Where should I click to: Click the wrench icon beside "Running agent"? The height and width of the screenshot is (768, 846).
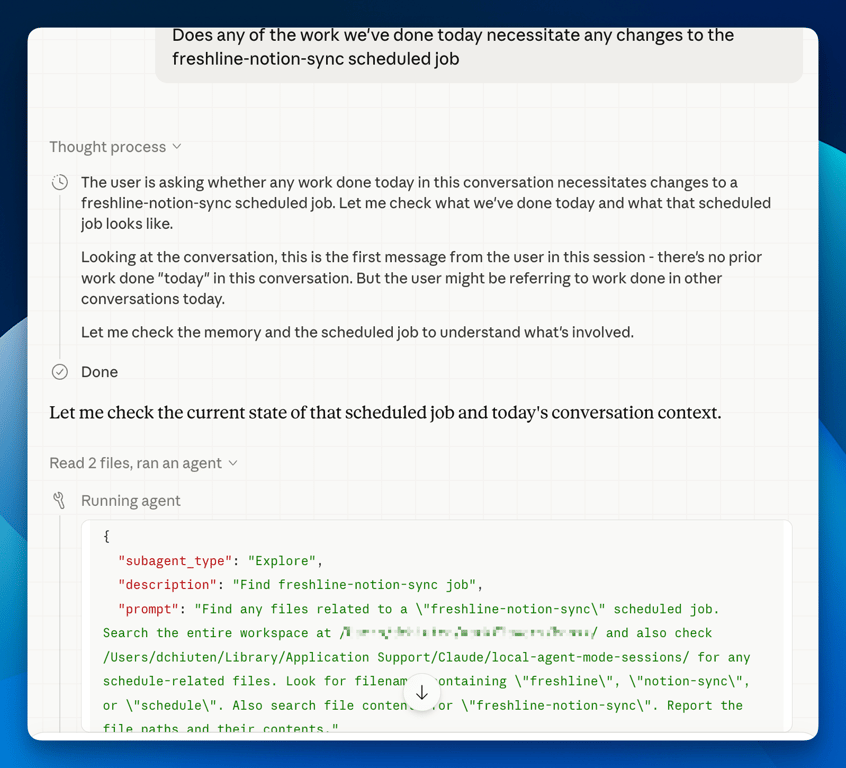[59, 500]
